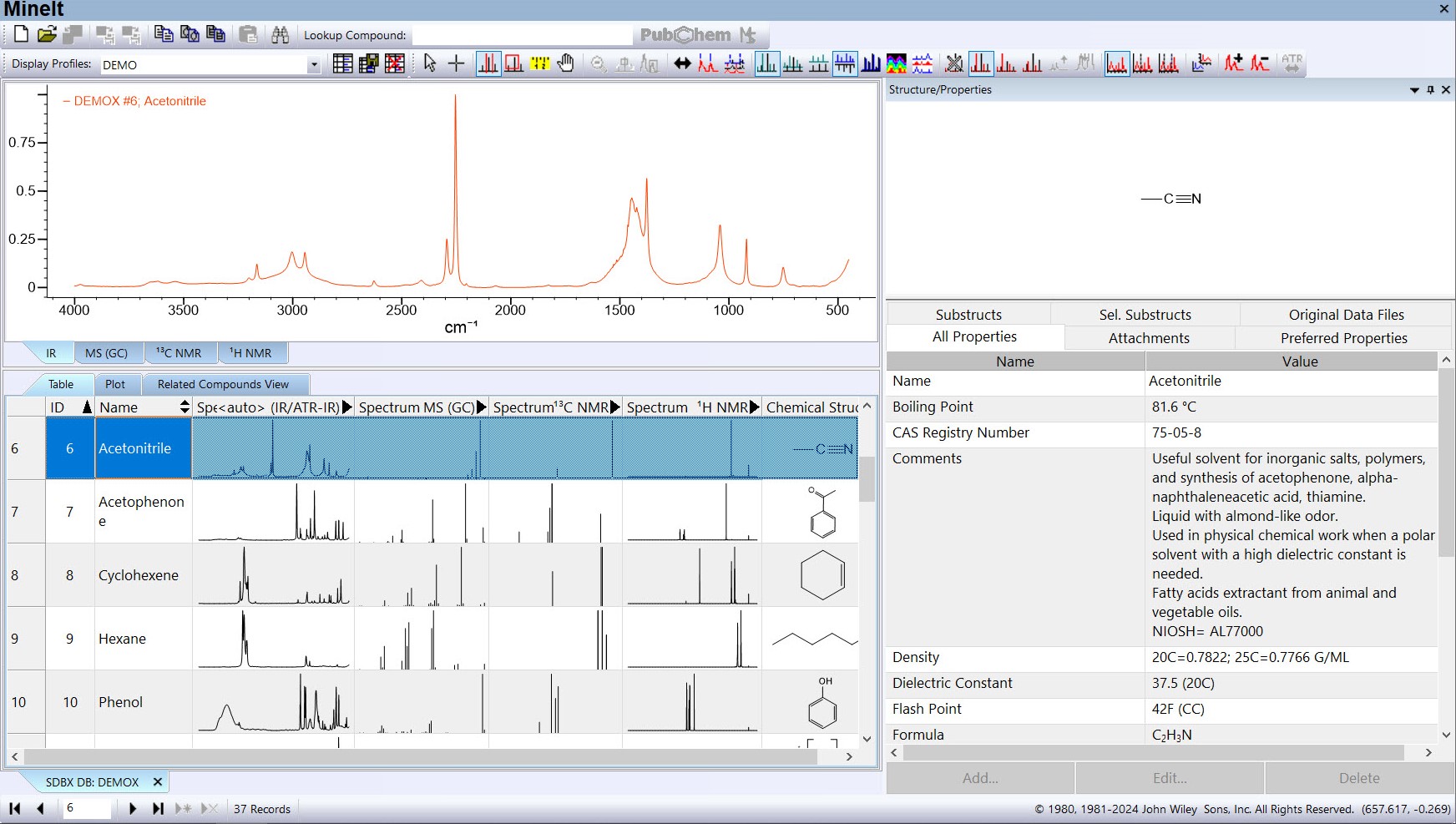Go to the next record
The image size is (1456, 824).
click(132, 808)
